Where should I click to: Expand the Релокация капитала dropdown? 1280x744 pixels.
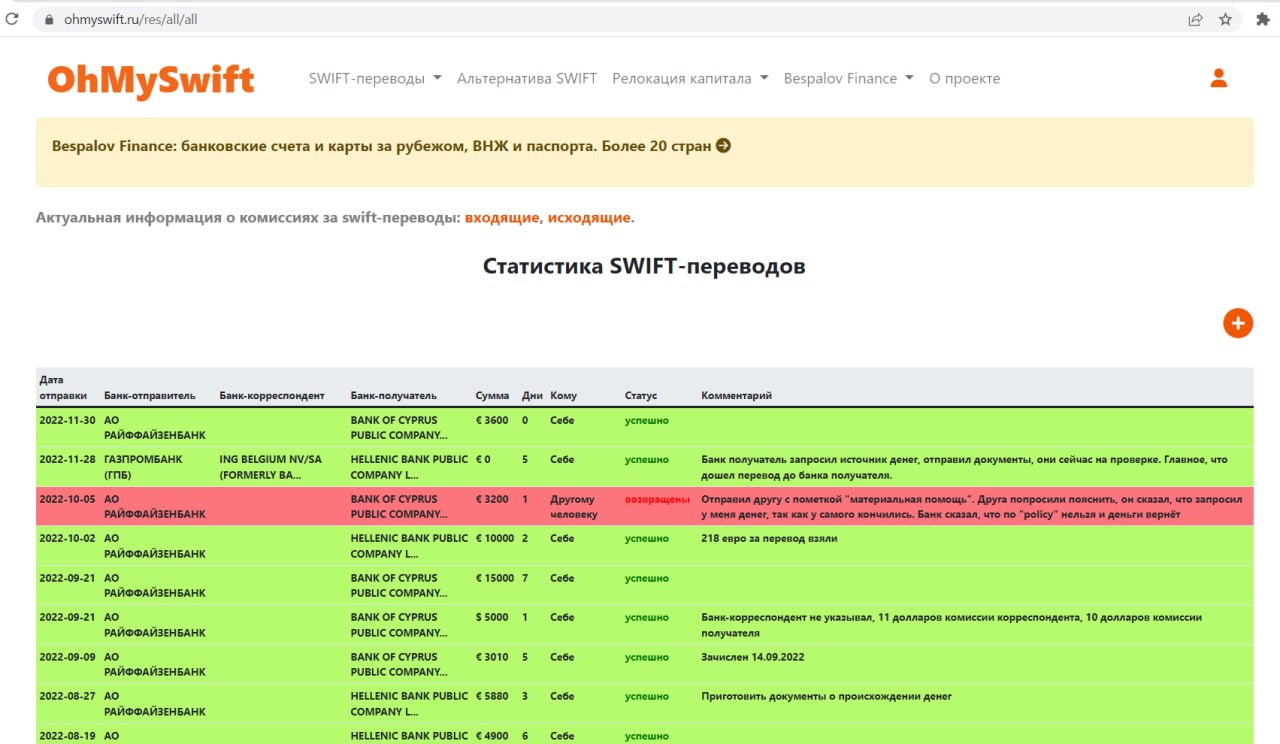690,78
